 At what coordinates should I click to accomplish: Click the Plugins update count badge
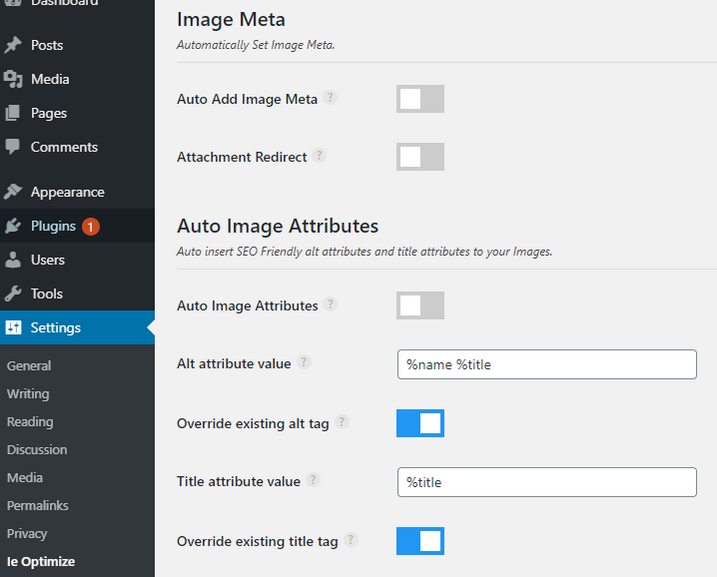[x=91, y=226]
